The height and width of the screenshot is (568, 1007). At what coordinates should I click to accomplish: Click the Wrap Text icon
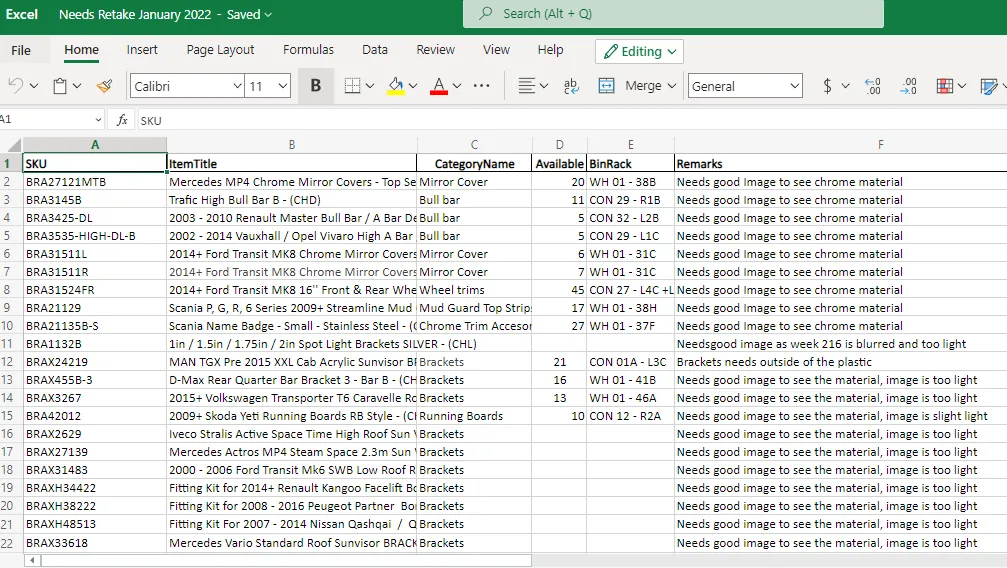pyautogui.click(x=570, y=85)
